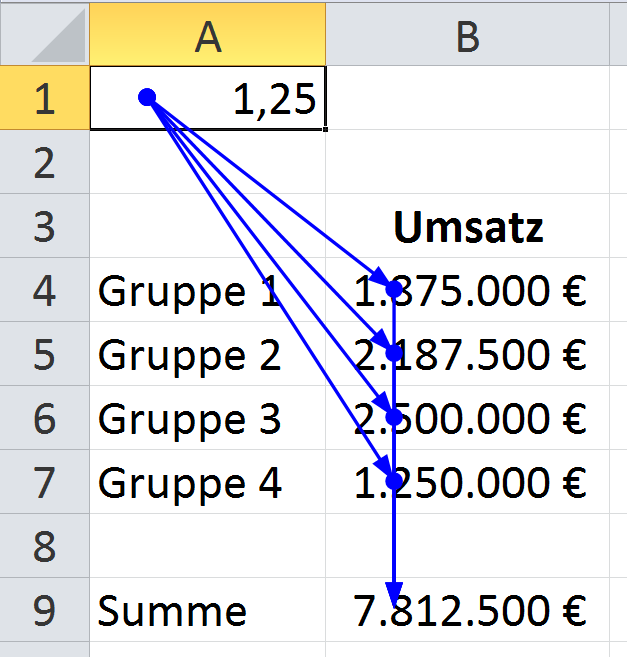Select the total cell 7.812.500 €

pos(468,610)
